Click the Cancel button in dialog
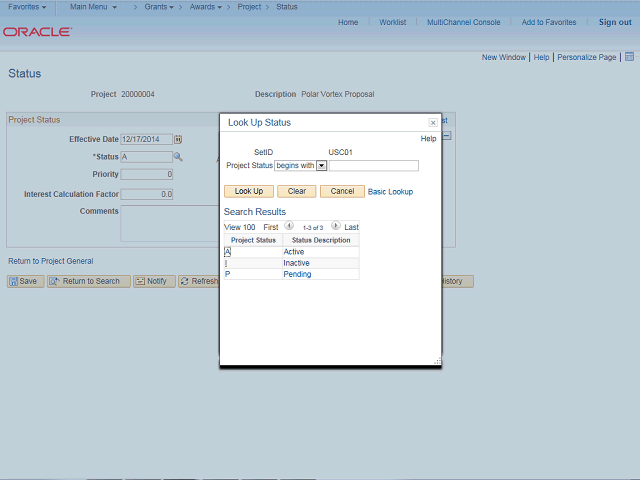 pyautogui.click(x=342, y=191)
